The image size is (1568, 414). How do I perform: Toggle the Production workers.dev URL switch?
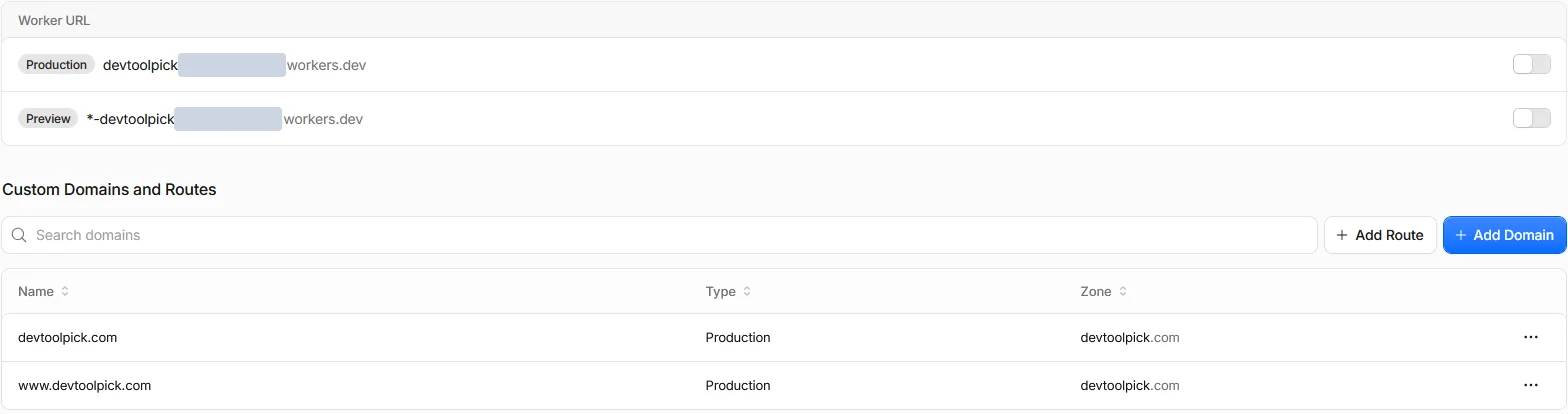1531,65
